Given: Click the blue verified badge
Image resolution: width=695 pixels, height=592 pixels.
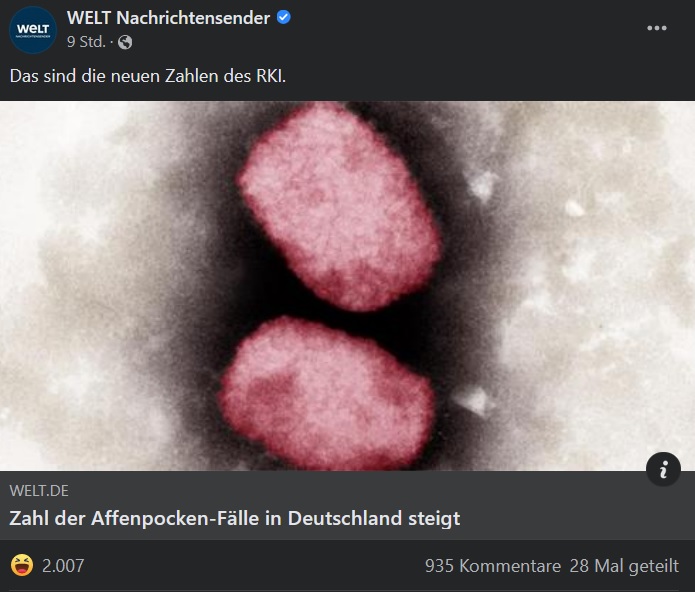Looking at the screenshot, I should (x=284, y=17).
